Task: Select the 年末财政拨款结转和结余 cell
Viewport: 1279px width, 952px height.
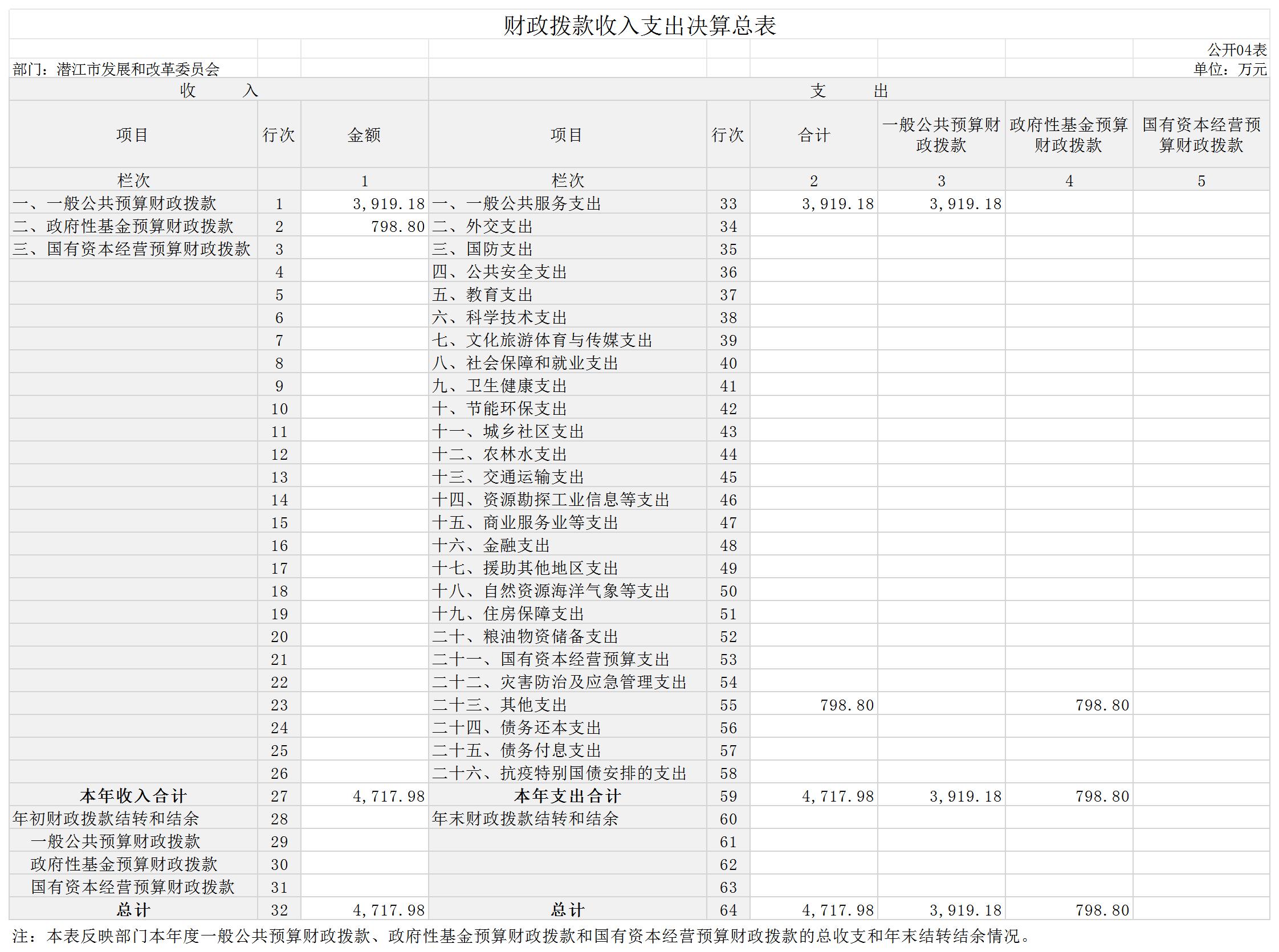Action: point(524,819)
